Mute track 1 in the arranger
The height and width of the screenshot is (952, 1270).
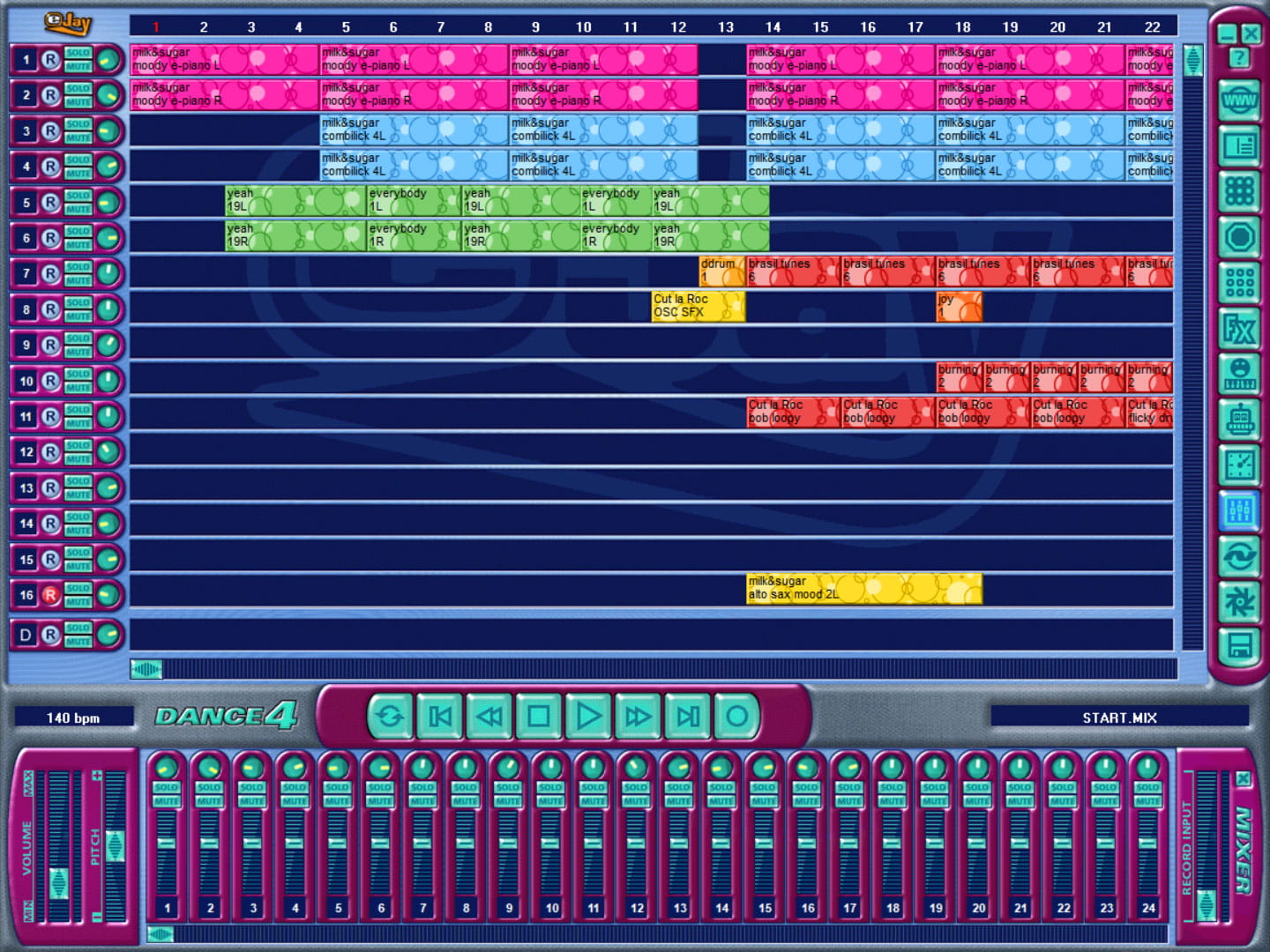pyautogui.click(x=78, y=67)
